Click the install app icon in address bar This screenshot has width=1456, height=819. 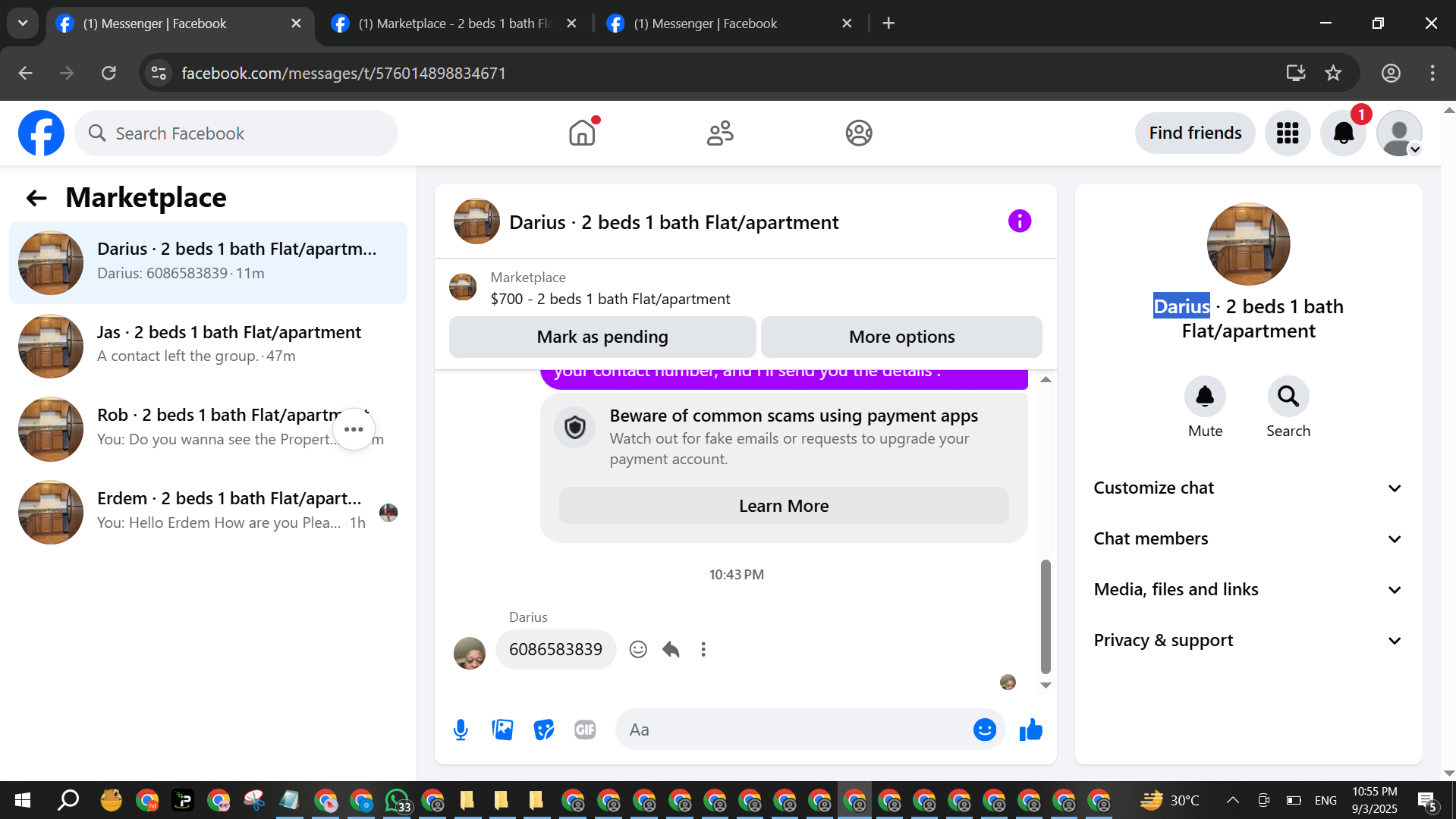point(1295,73)
